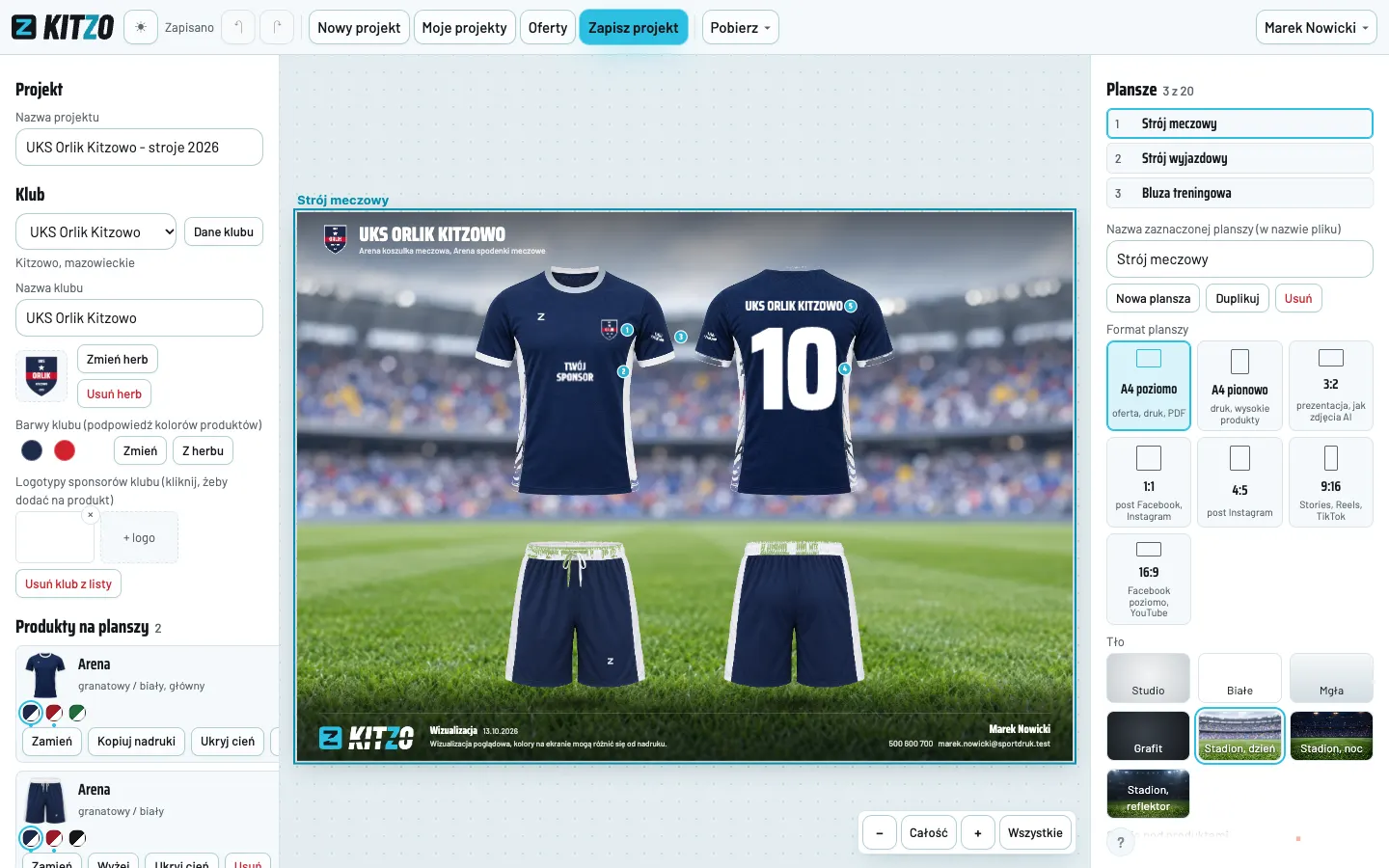Screen dimensions: 1389x868
Task: Zoom out with the minus button
Action: click(880, 833)
